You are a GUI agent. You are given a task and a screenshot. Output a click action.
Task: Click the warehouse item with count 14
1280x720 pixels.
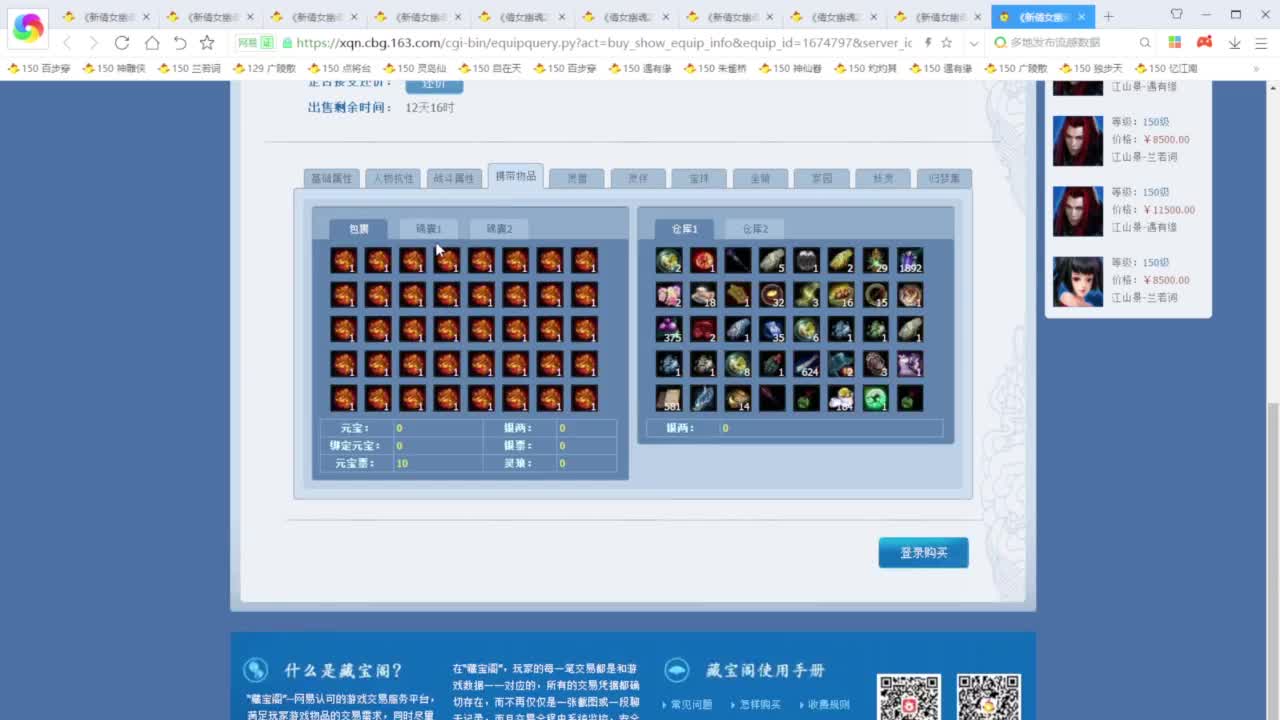click(x=738, y=399)
